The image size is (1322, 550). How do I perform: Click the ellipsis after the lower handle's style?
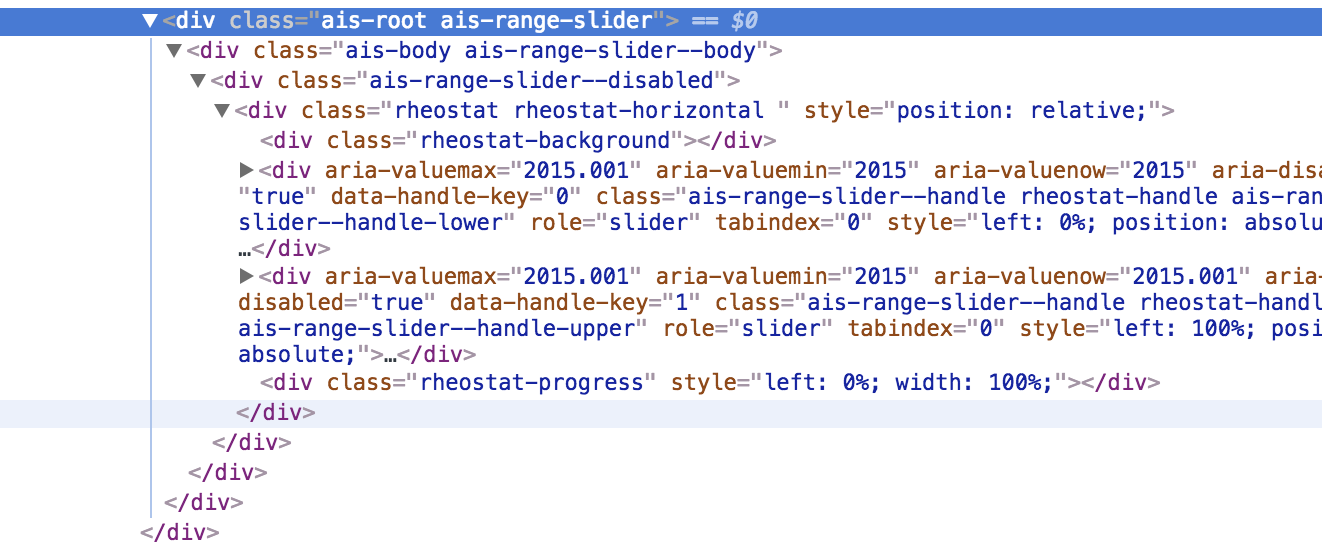pyautogui.click(x=246, y=248)
